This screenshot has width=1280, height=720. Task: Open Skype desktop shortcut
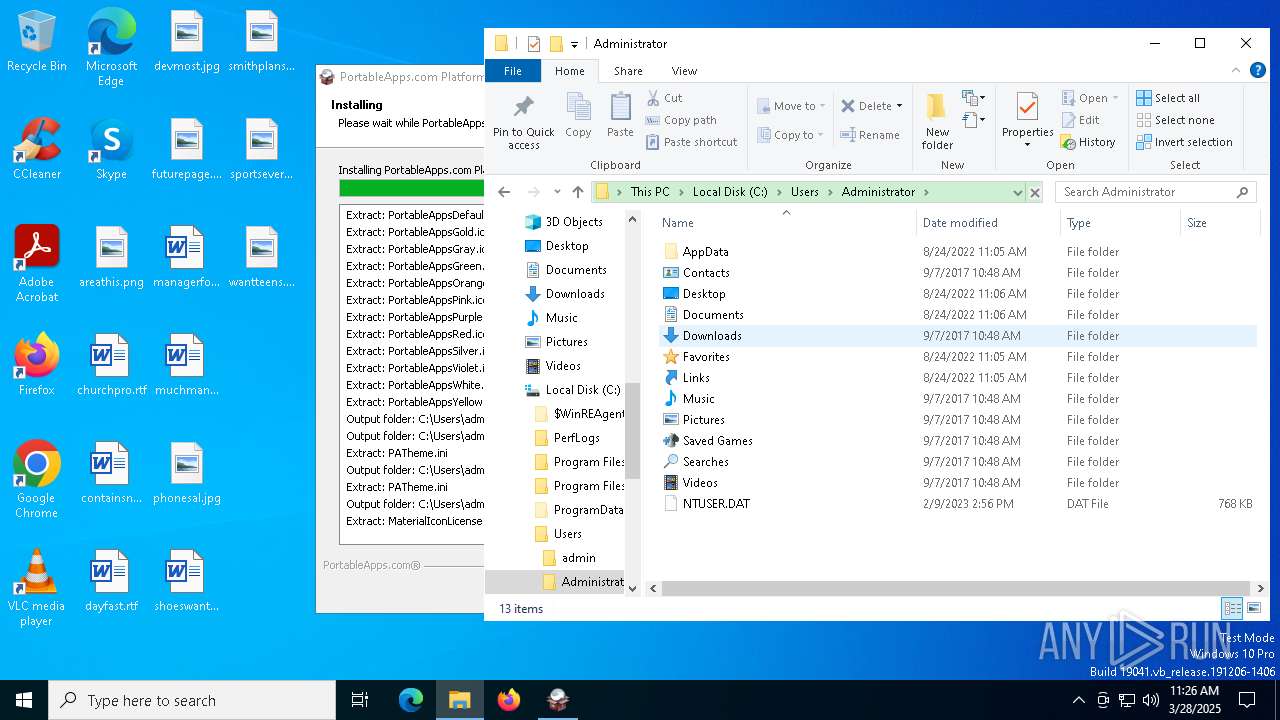111,149
